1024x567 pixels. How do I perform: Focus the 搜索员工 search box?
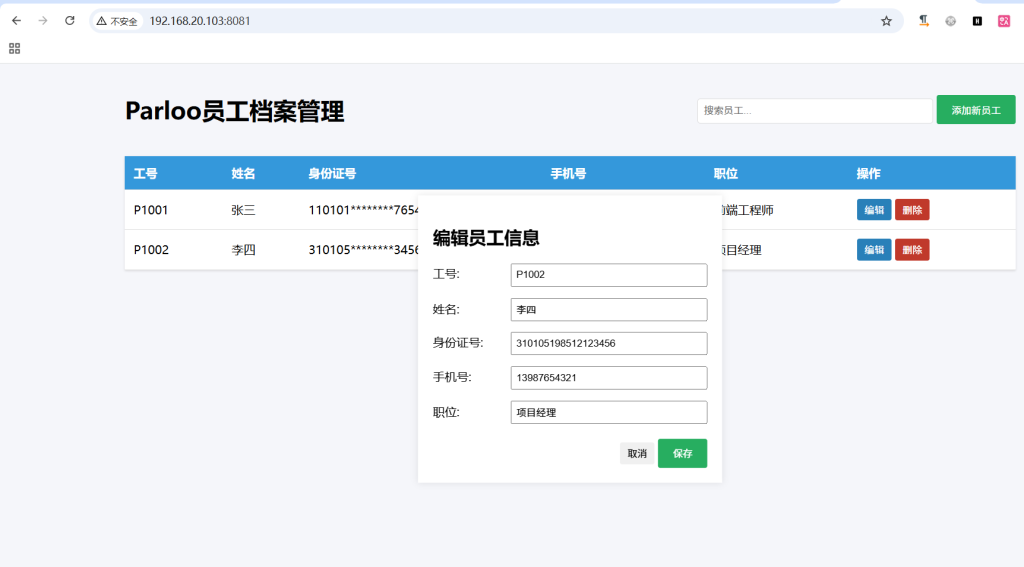[x=814, y=110]
